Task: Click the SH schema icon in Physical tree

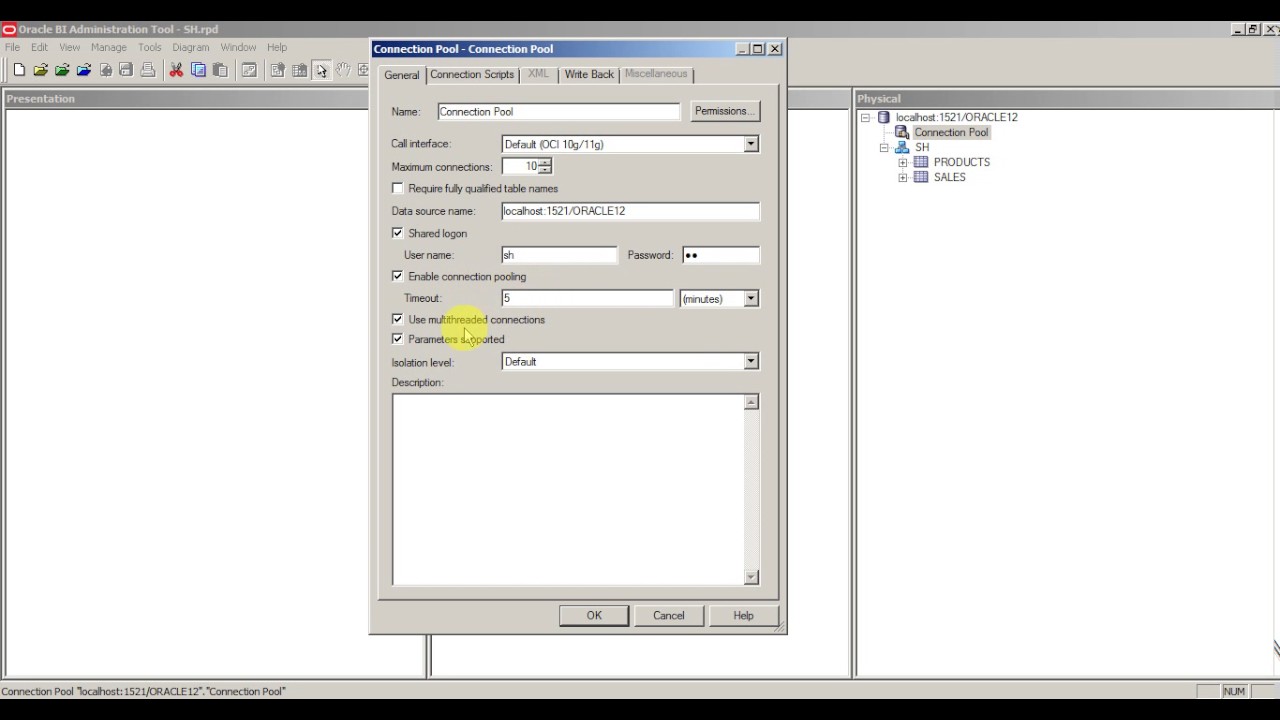Action: (902, 147)
